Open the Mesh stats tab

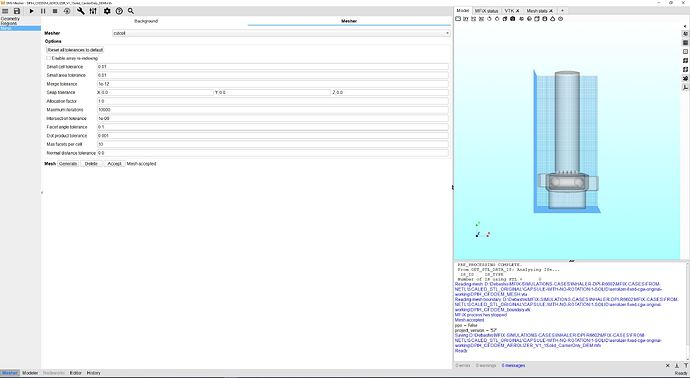point(537,11)
